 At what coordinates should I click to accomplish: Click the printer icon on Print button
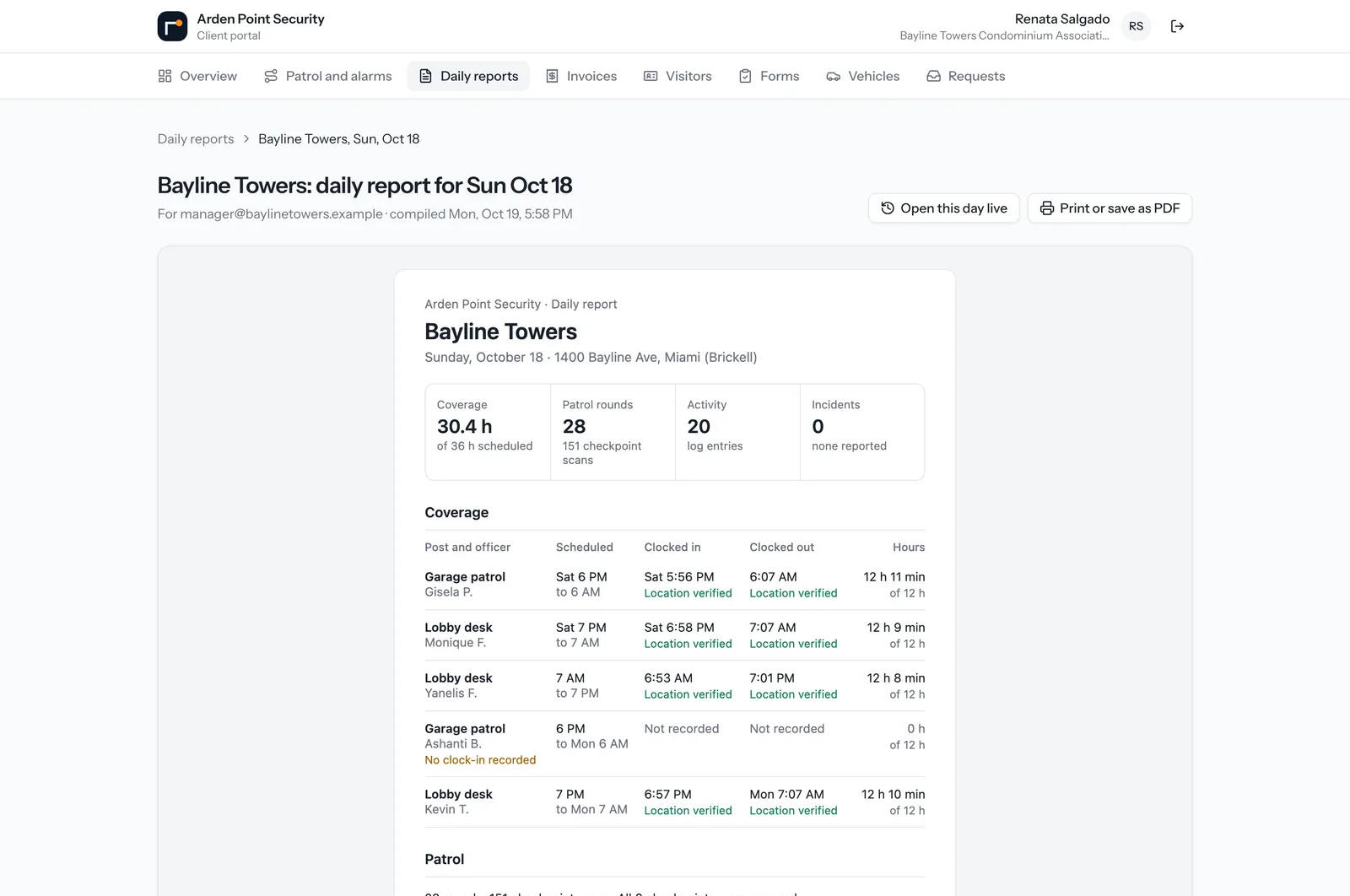(x=1047, y=208)
